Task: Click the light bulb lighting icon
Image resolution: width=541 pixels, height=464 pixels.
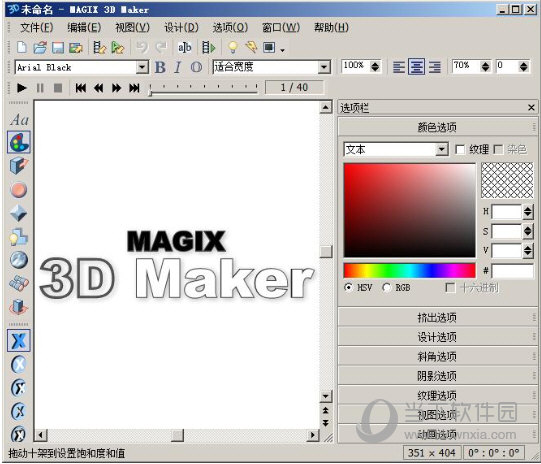Action: (x=233, y=47)
